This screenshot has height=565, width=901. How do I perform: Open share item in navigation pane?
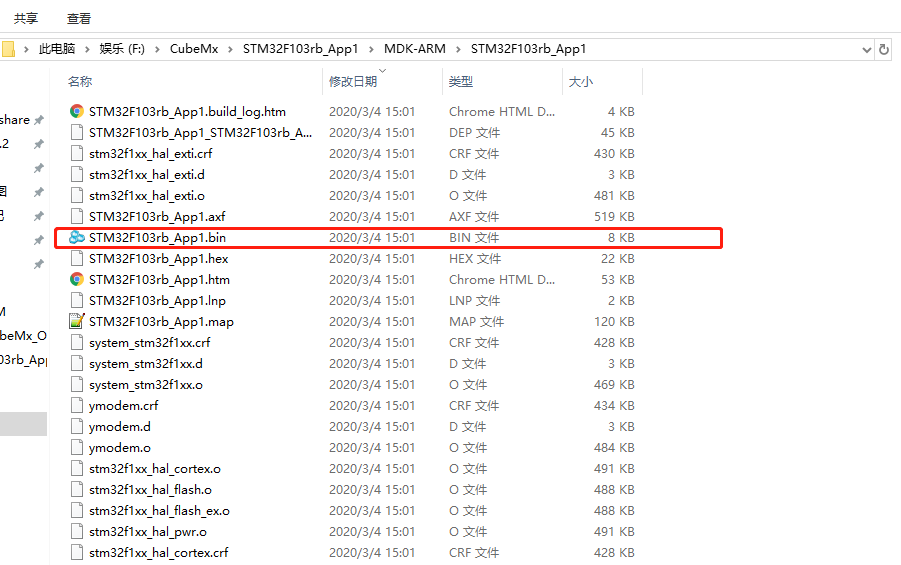coord(15,120)
